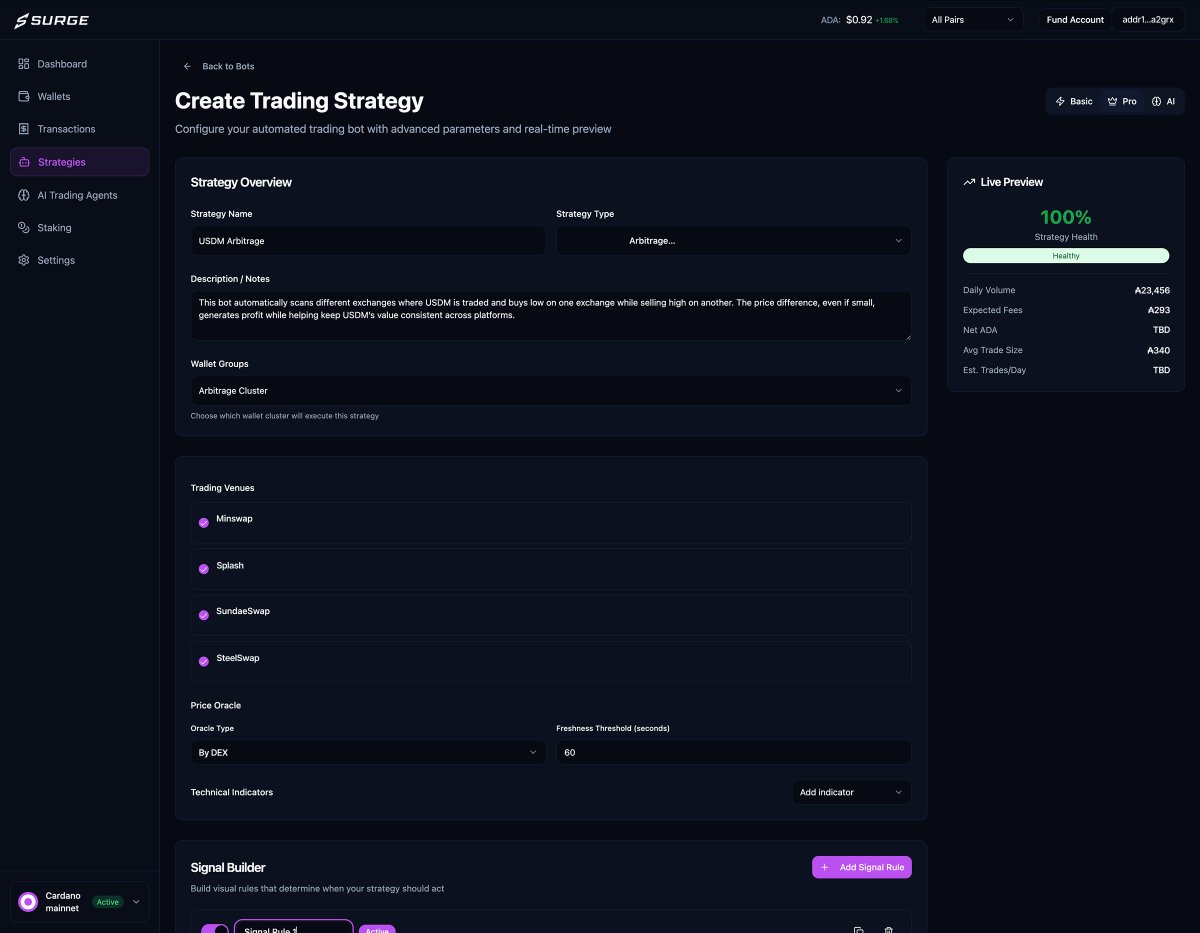
Task: Click wallet address addr1...a2grx
Action: point(1148,20)
